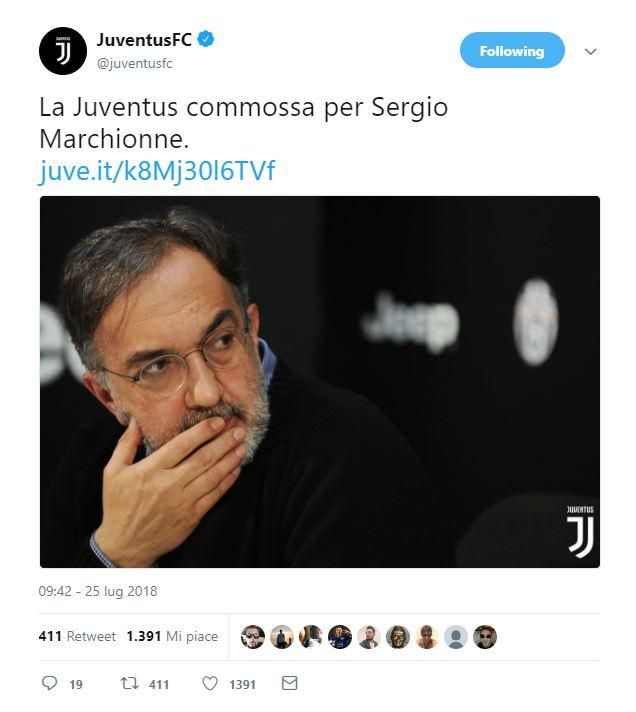This screenshot has height=712, width=636.
Task: Like the tweet with the heart icon
Action: tap(209, 683)
